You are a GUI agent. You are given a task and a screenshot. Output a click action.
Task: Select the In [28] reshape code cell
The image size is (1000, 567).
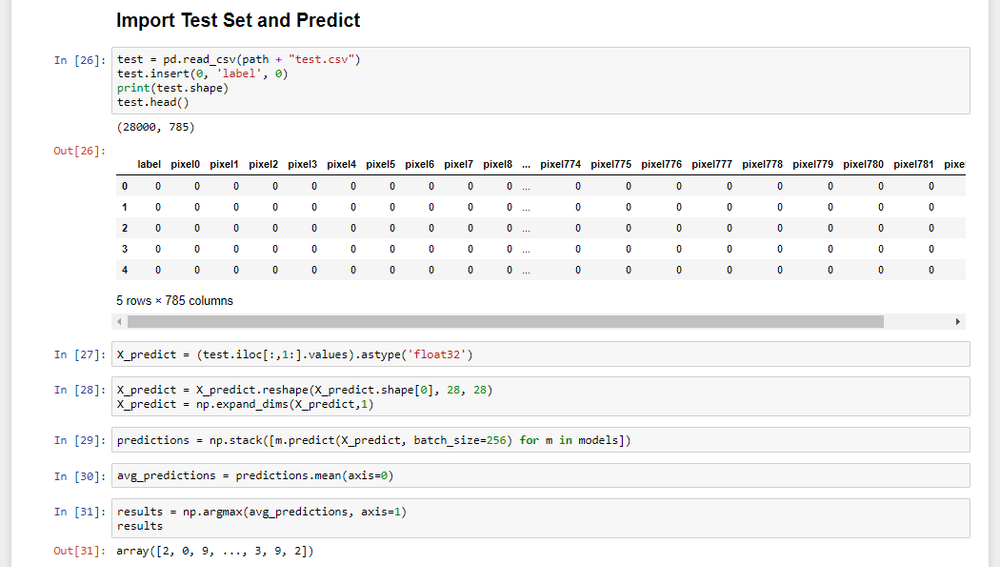(540, 397)
